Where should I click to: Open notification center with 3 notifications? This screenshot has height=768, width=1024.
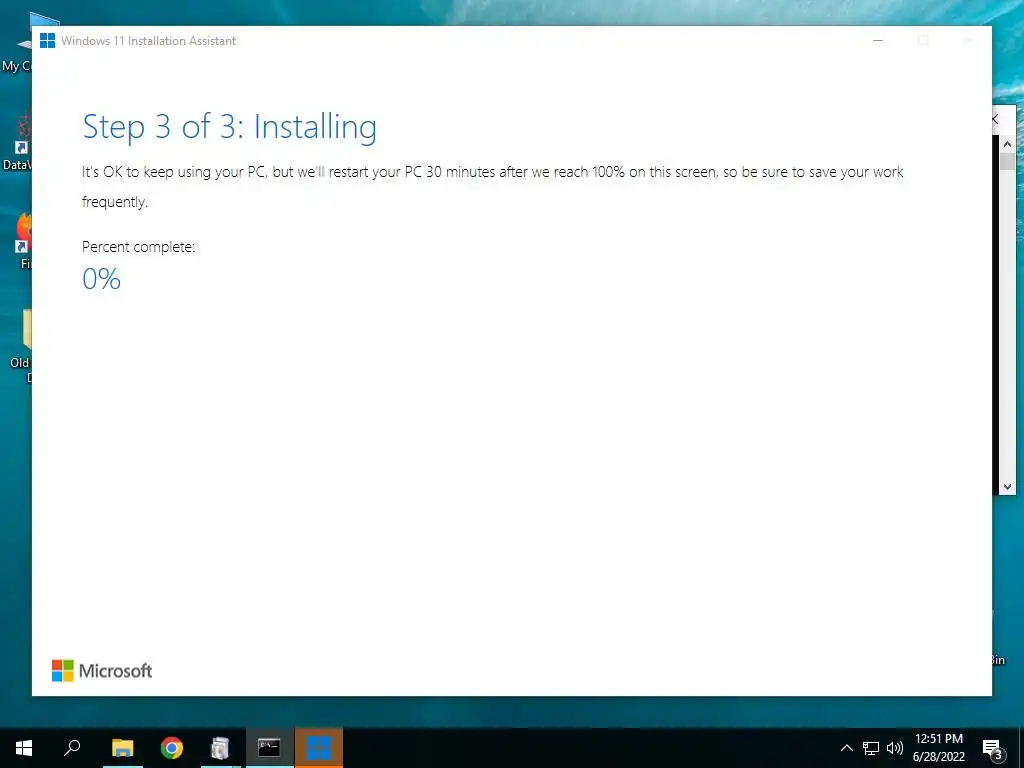point(993,749)
